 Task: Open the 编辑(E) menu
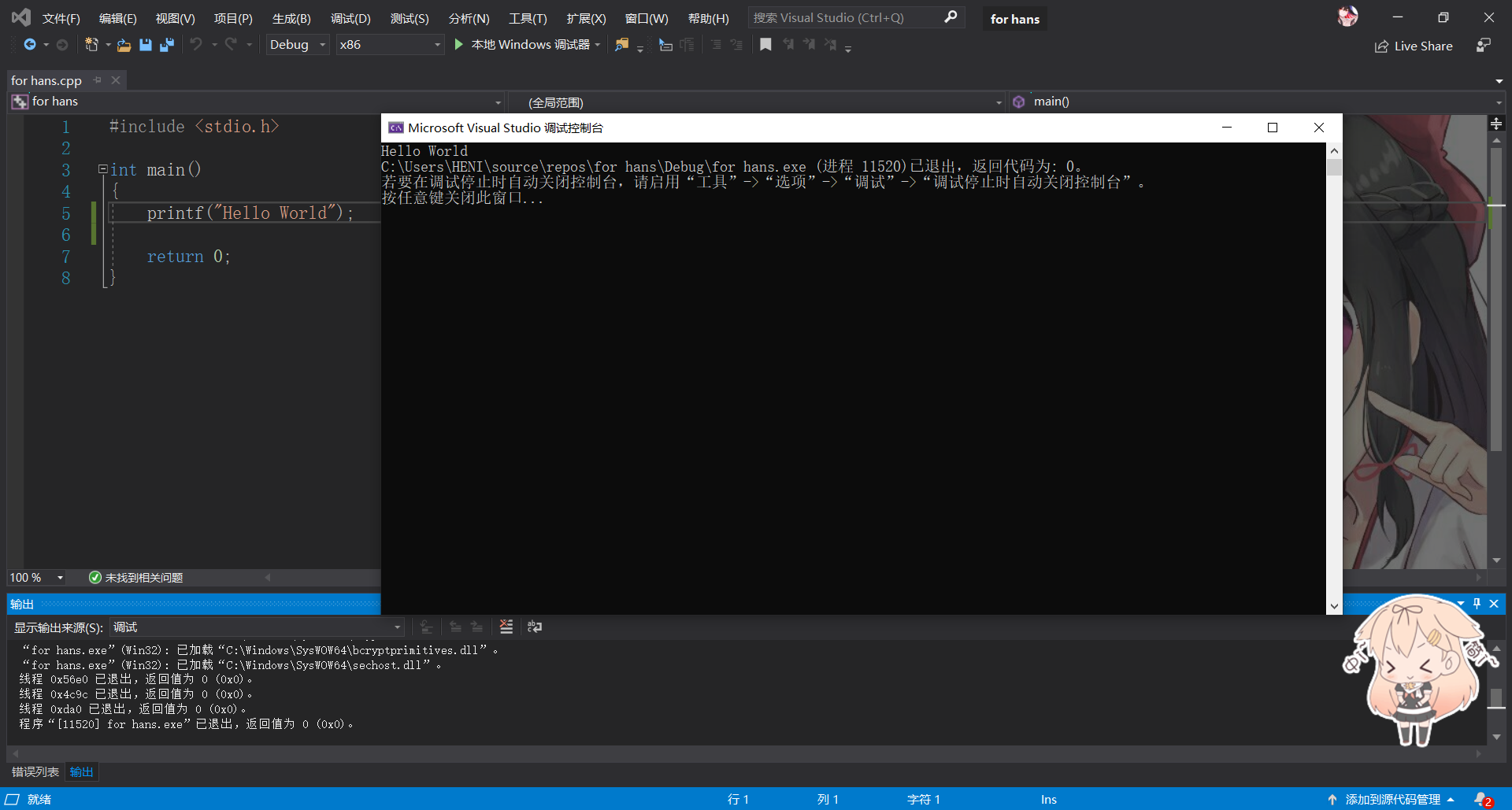point(118,18)
